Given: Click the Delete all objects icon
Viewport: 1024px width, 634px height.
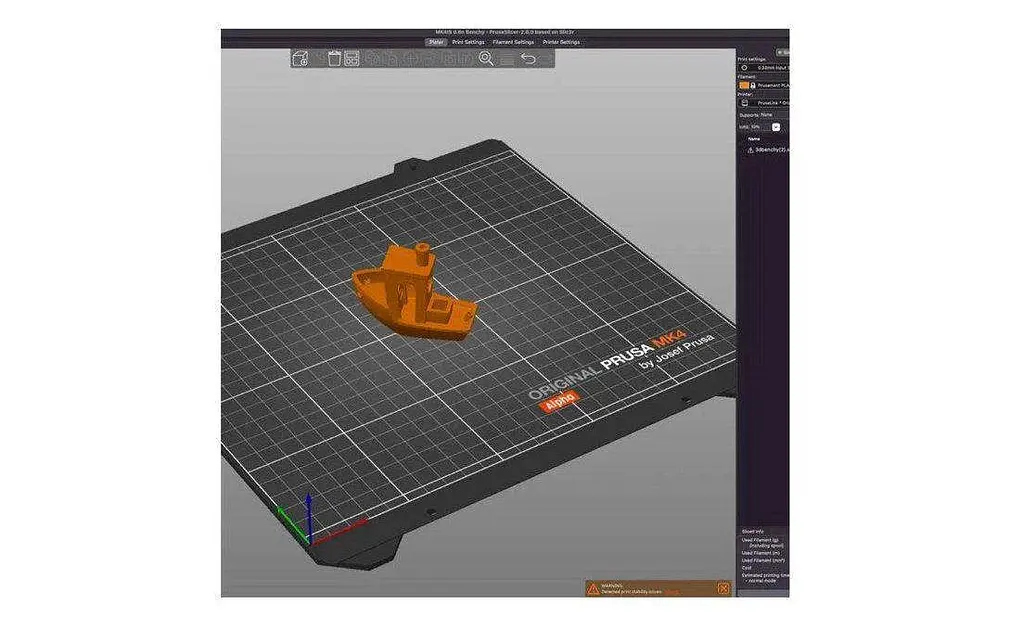Looking at the screenshot, I should click(350, 60).
